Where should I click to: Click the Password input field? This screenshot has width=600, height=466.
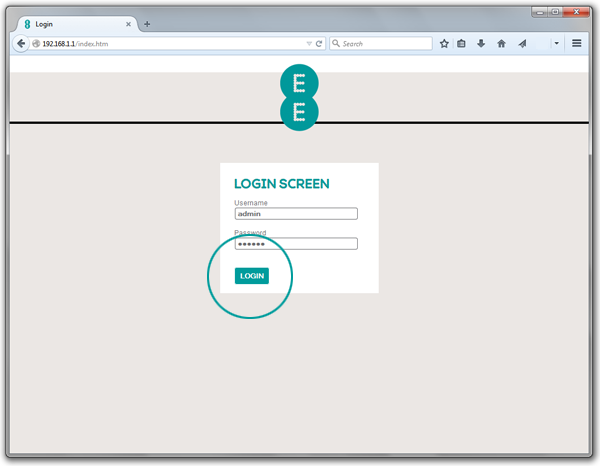[296, 244]
